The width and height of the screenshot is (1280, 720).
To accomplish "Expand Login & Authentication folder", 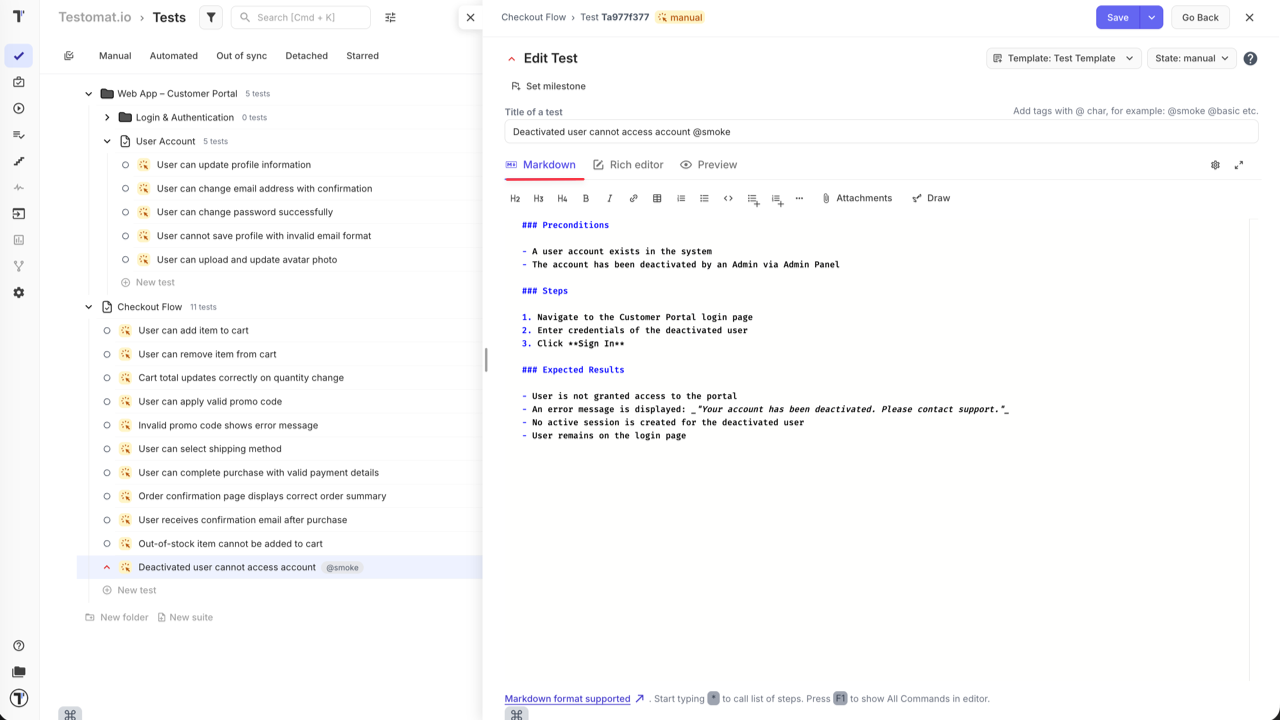I will pyautogui.click(x=107, y=117).
